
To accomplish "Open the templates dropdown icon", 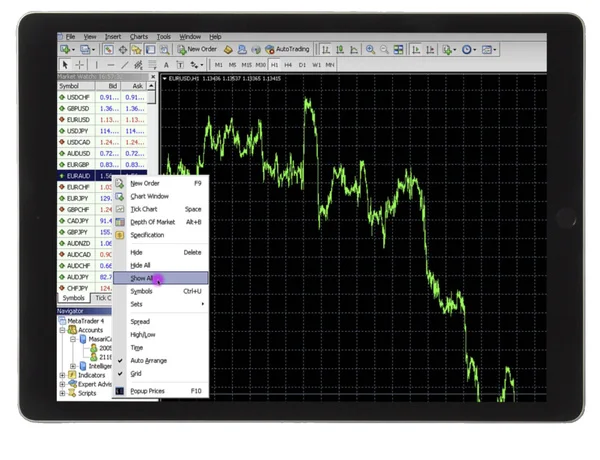I will click(x=489, y=49).
